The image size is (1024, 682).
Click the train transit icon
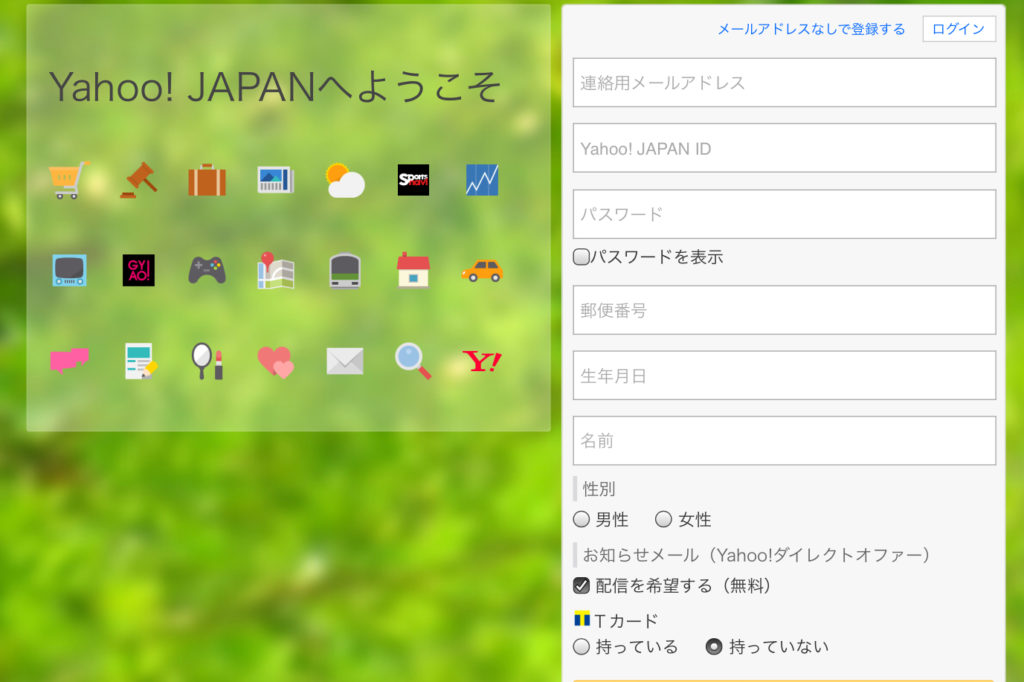pyautogui.click(x=345, y=270)
